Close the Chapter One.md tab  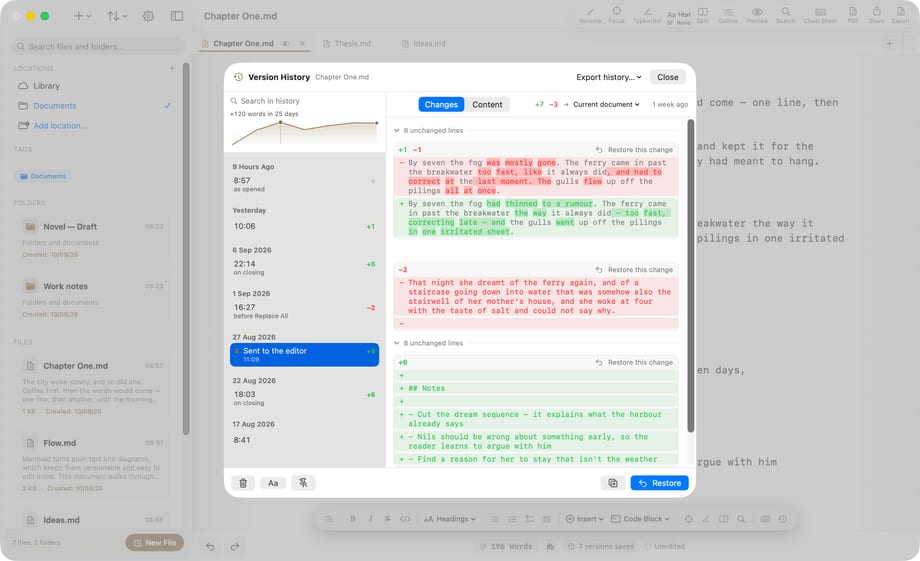pos(302,43)
